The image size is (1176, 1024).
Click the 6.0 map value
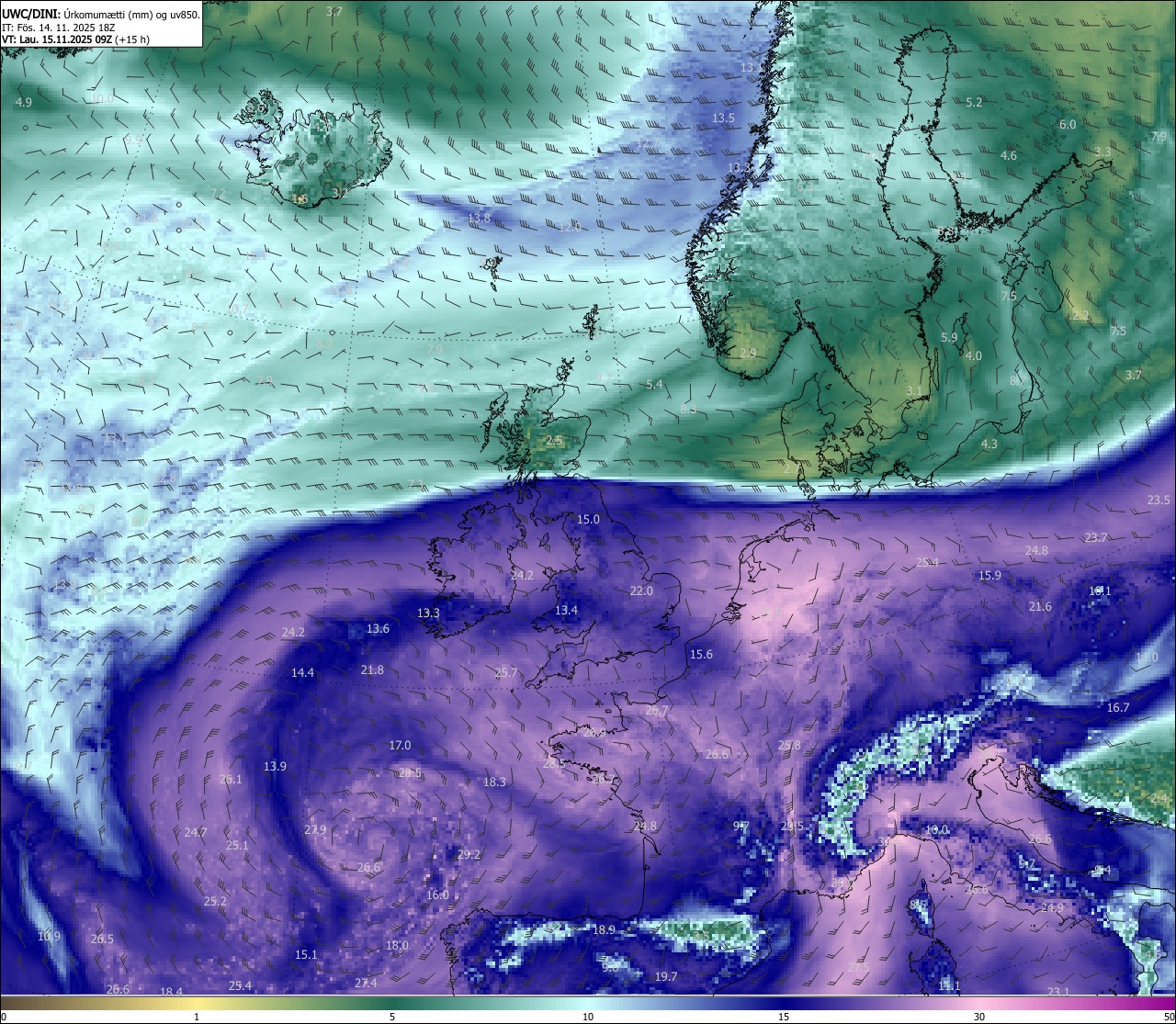coord(1068,124)
